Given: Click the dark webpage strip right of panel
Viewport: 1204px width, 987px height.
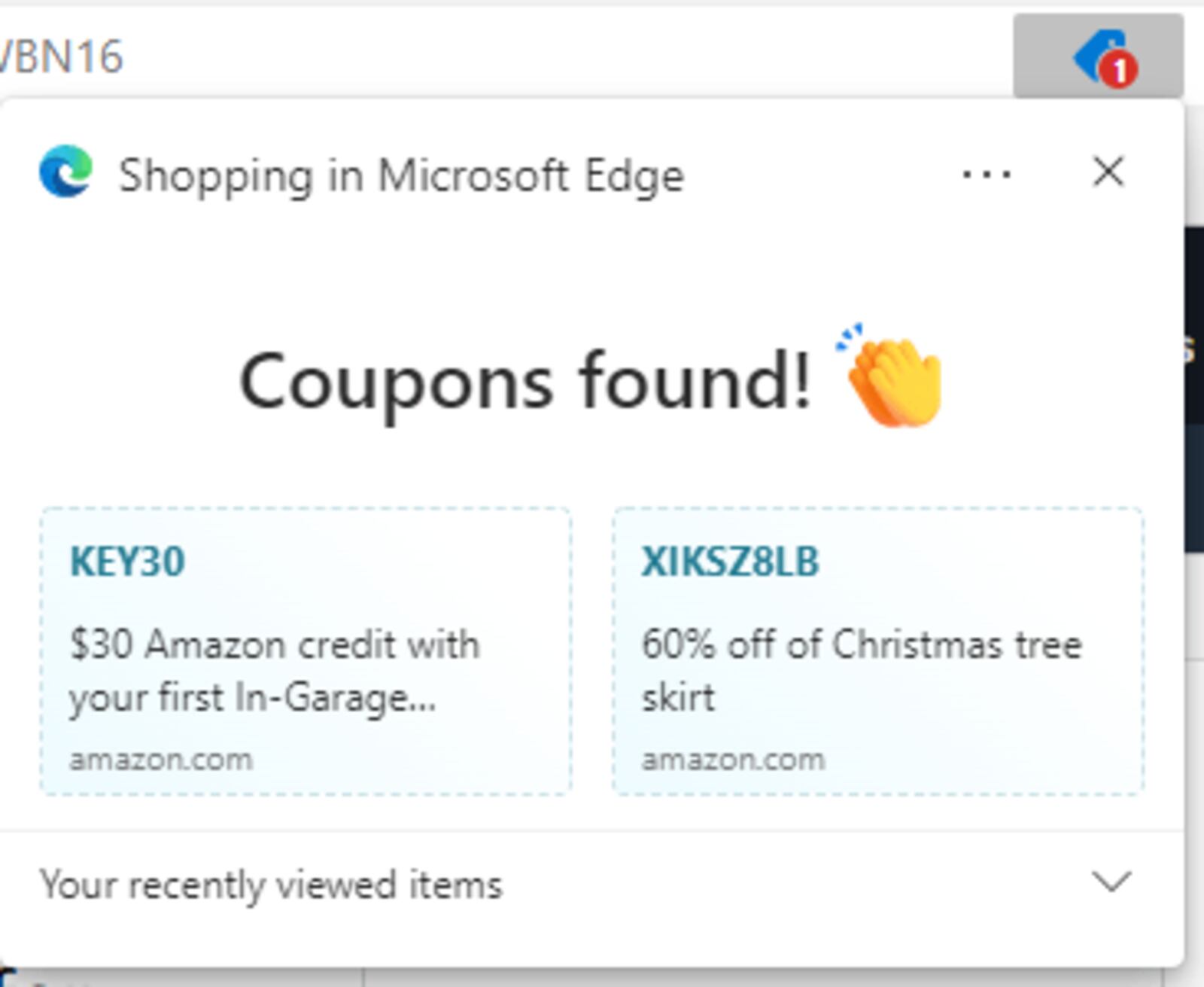Looking at the screenshot, I should (1194, 389).
